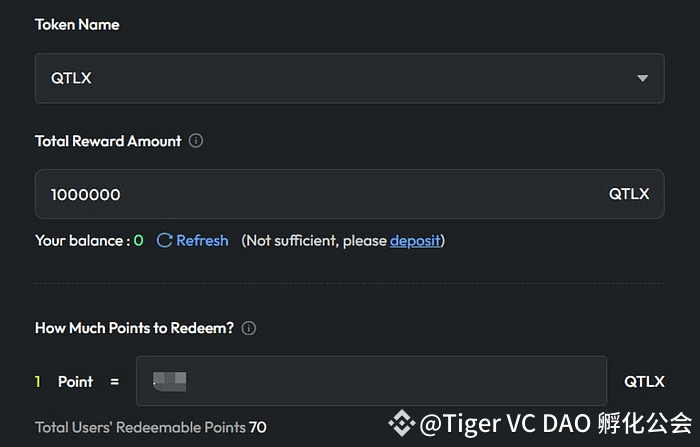This screenshot has height=447, width=700.
Task: Click the QTLX suffix inside the reward field
Action: [629, 194]
